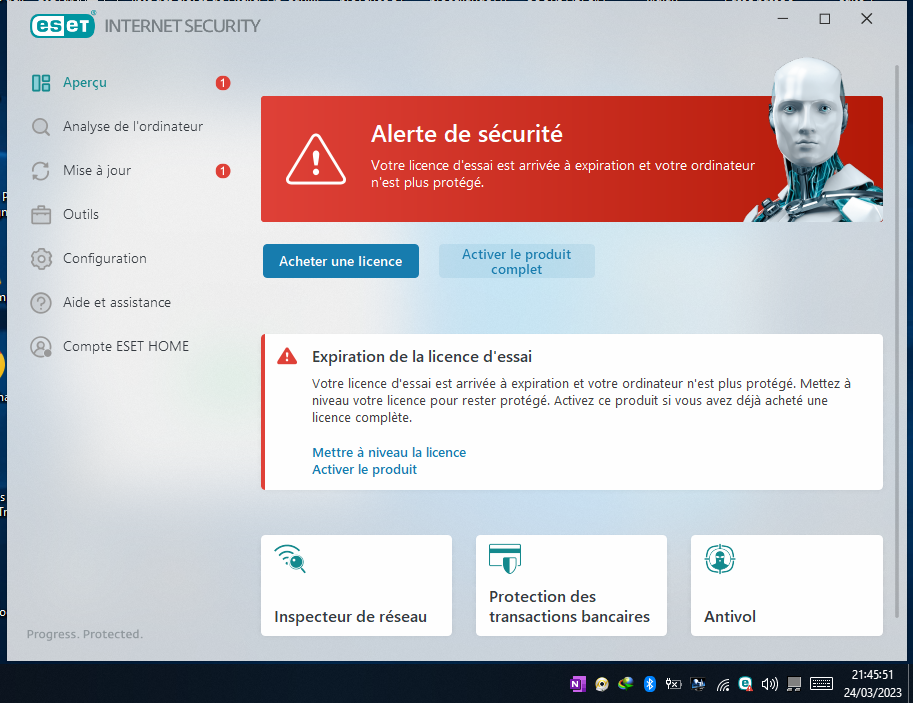Click the Expiration de la licence d'essai title
The image size is (915, 703).
pyautogui.click(x=422, y=356)
